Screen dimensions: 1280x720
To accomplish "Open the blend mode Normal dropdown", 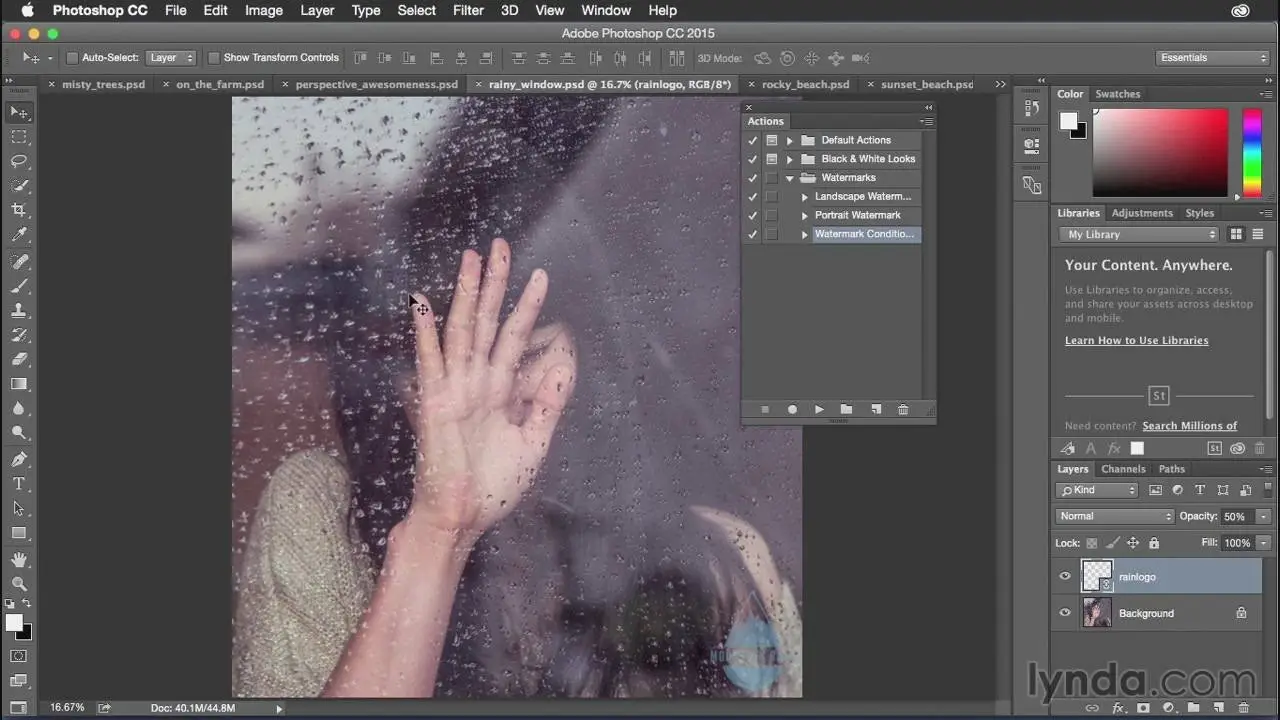I will [1114, 516].
